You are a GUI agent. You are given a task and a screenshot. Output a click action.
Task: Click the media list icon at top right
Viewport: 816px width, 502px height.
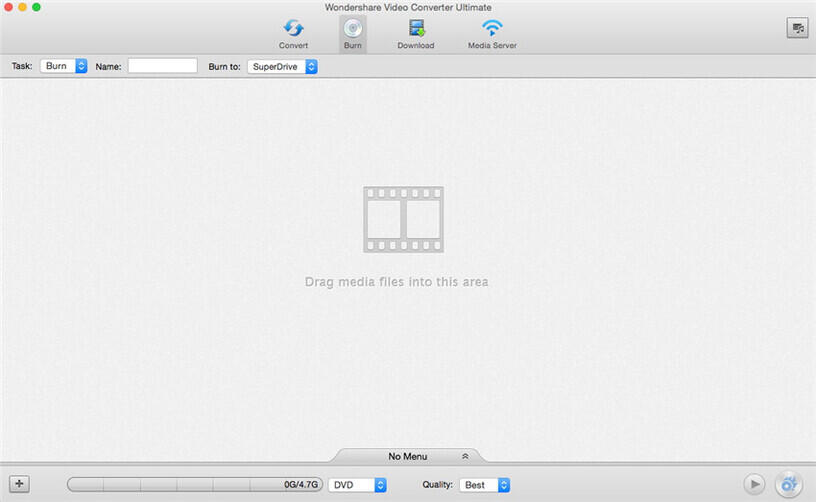click(x=797, y=28)
